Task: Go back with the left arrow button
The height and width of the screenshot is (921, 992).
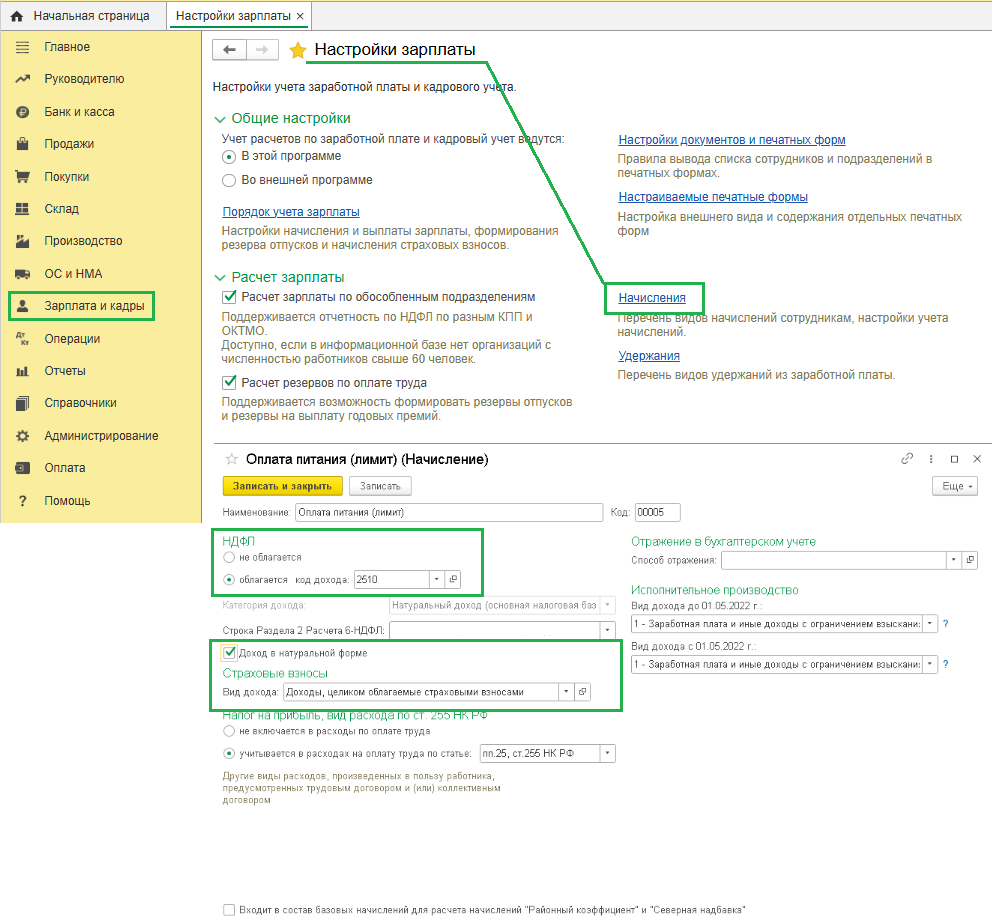Action: (x=229, y=49)
